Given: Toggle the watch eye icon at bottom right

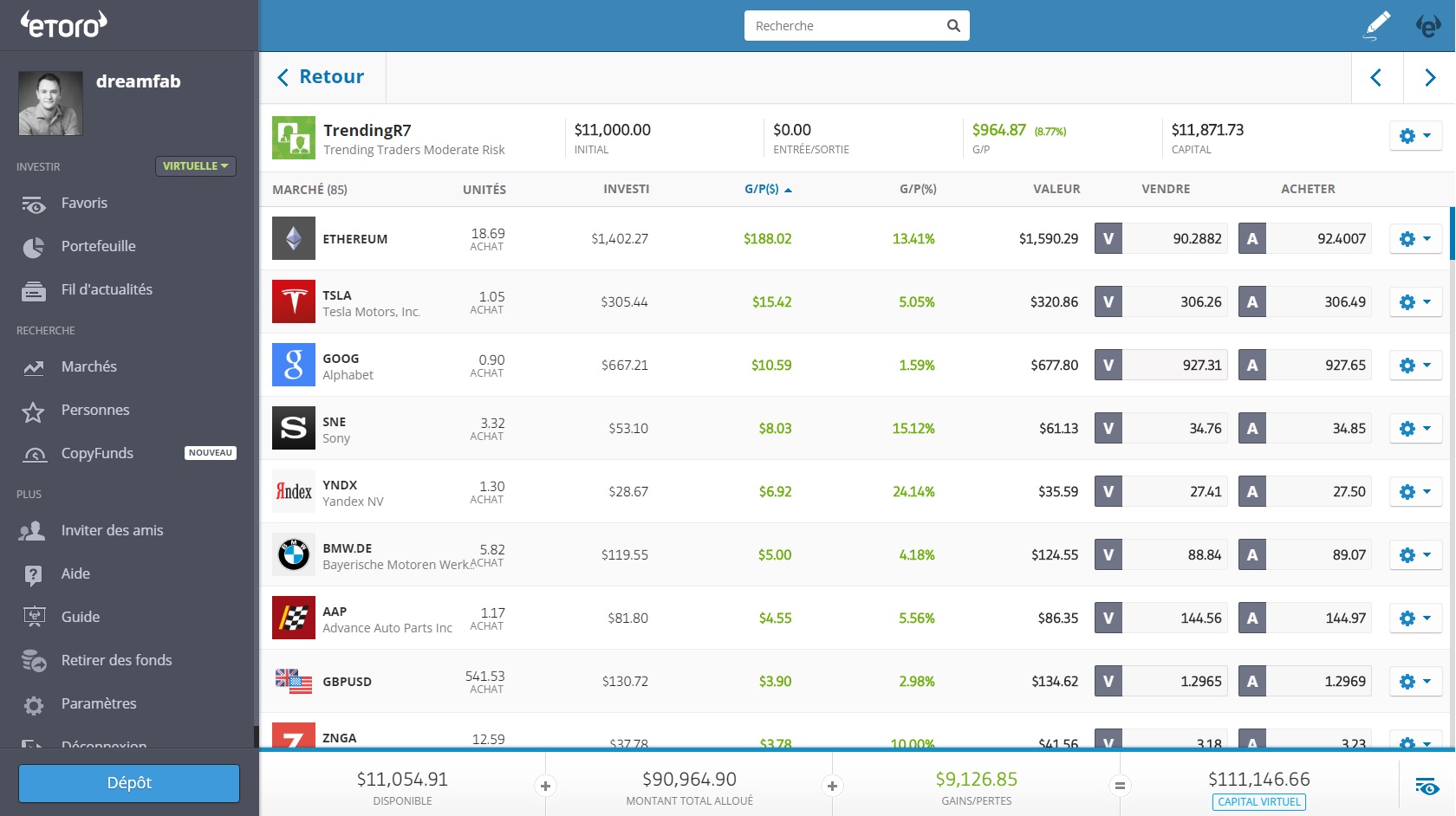Looking at the screenshot, I should (x=1427, y=787).
